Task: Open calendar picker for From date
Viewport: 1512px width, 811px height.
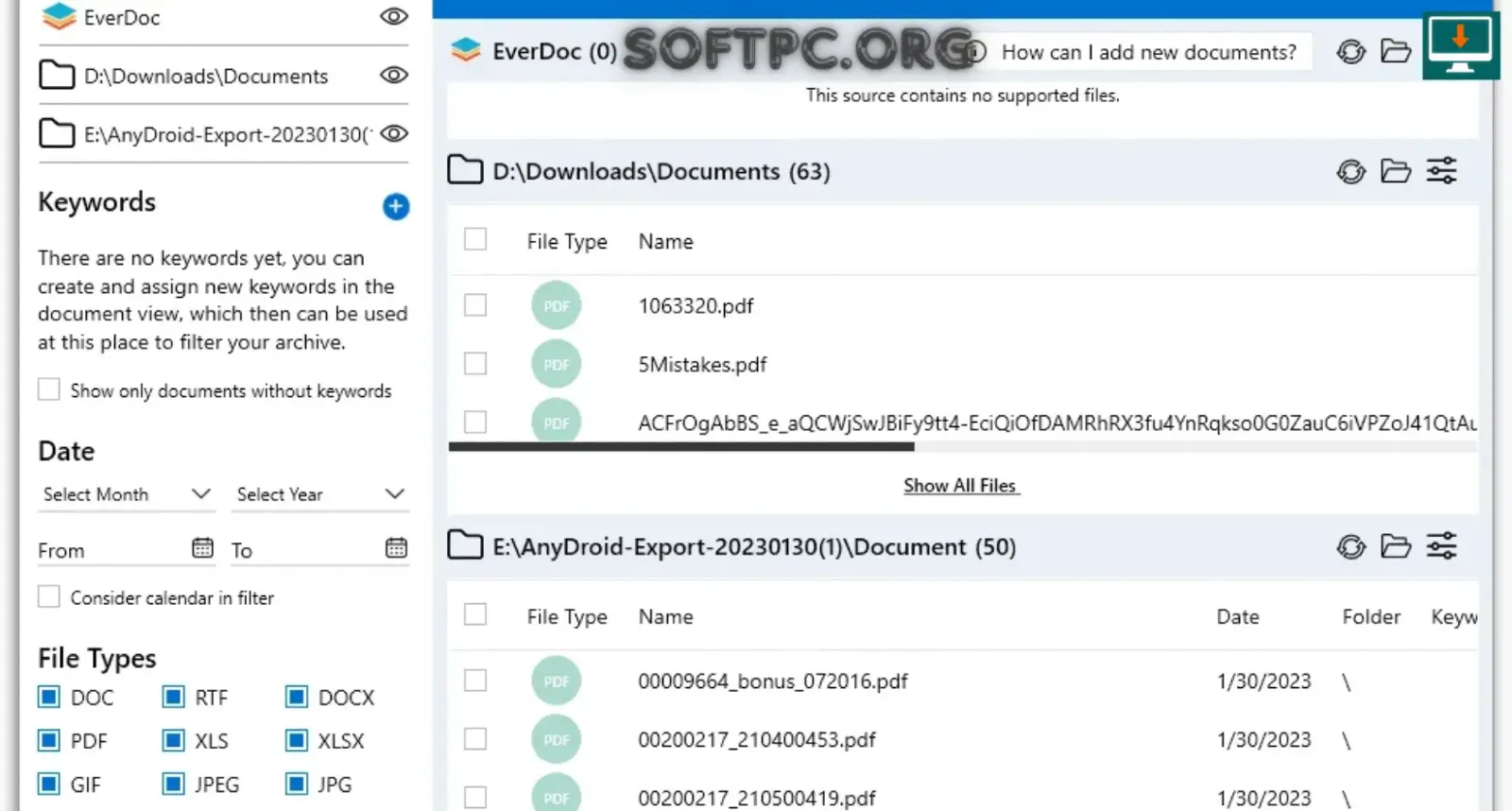Action: pos(202,548)
